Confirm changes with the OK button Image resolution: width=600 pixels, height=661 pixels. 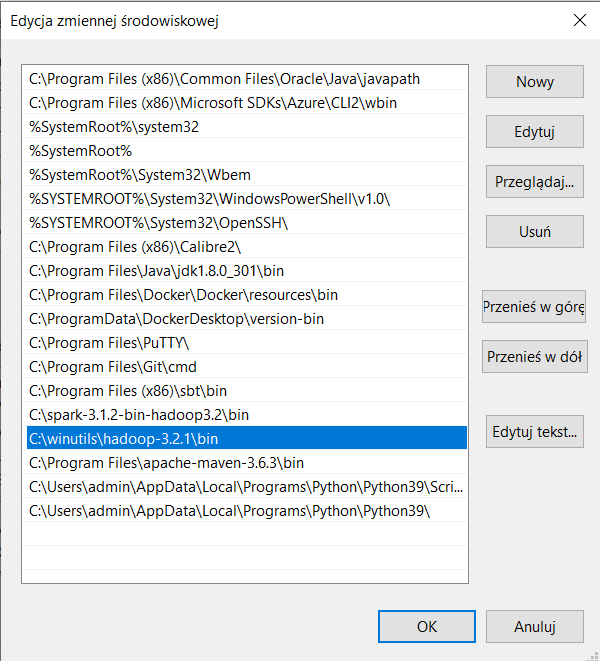click(426, 627)
